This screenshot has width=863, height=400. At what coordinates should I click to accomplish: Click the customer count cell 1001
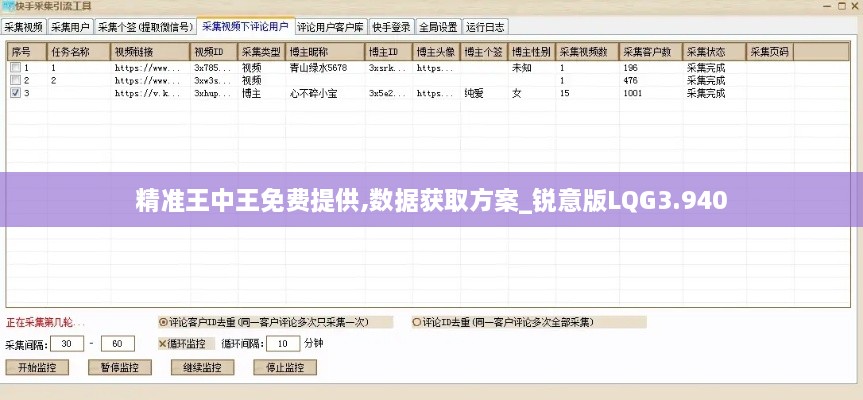point(651,93)
